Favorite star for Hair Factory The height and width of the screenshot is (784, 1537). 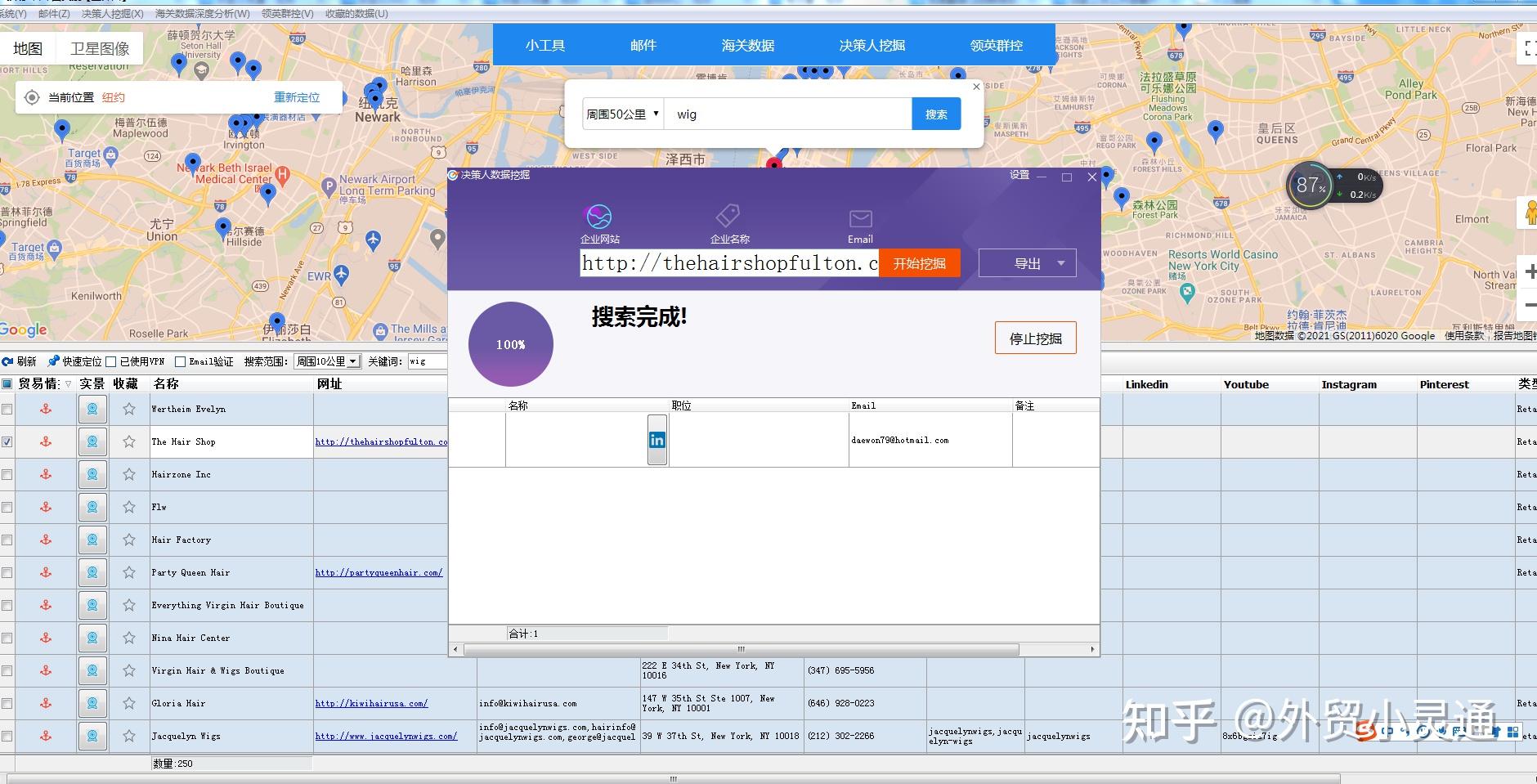click(129, 540)
